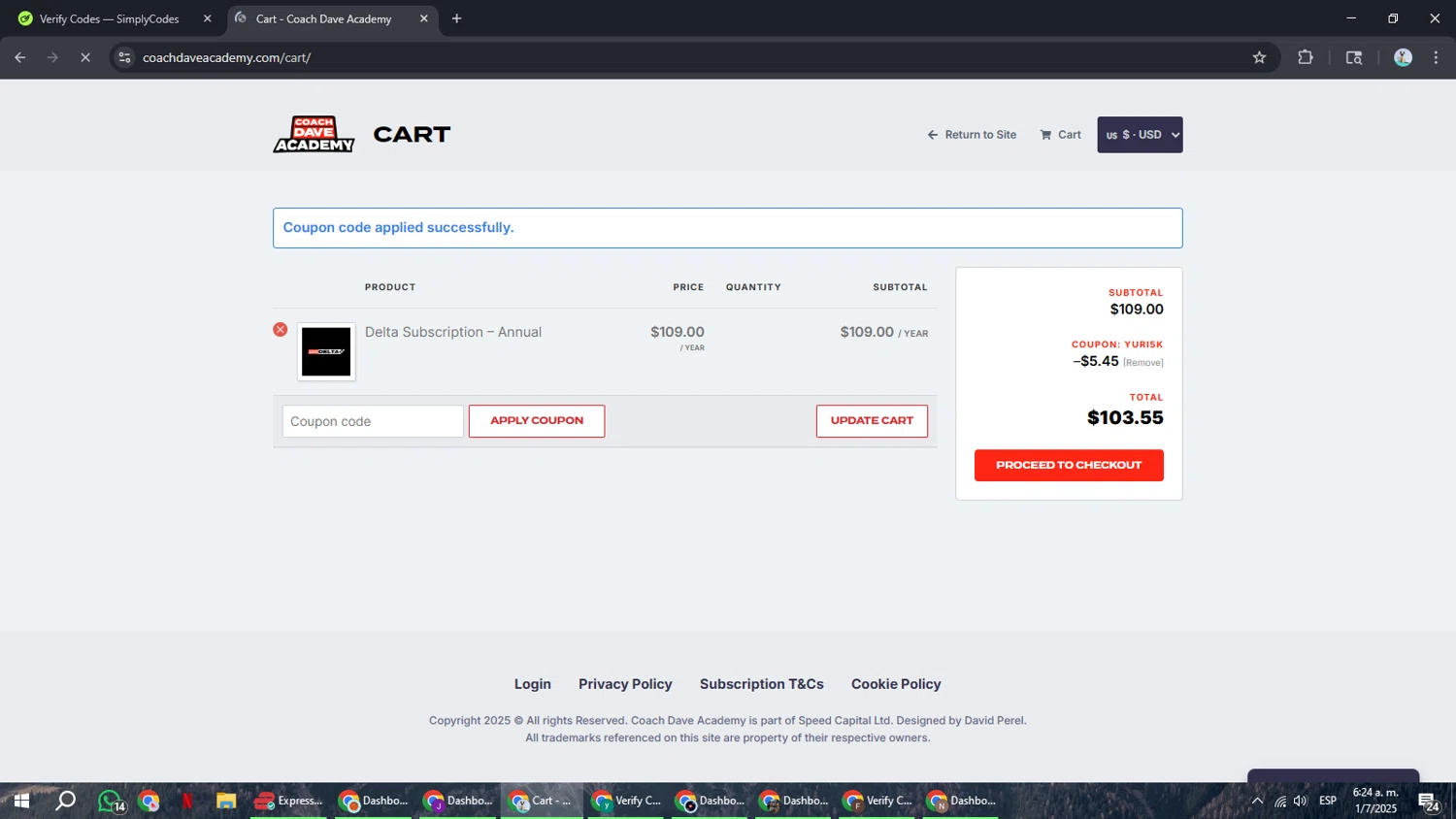This screenshot has height=819, width=1456.
Task: Open the Delta Subscription product thumbnail
Action: point(326,351)
